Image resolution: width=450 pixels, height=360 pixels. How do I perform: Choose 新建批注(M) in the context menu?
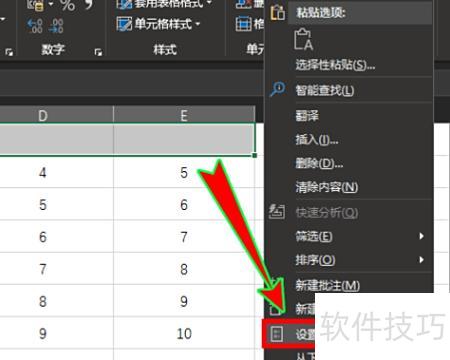327,285
